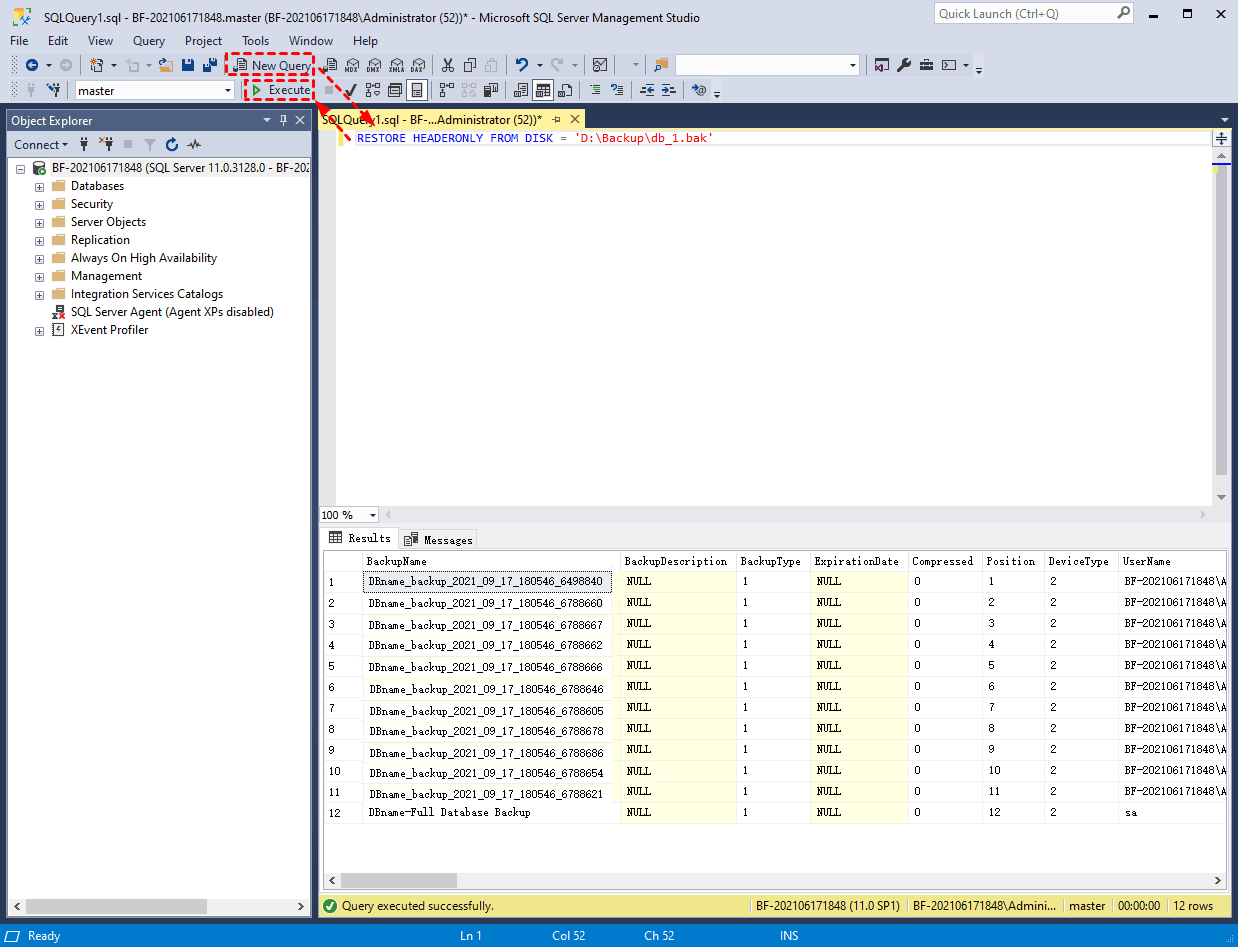Click the Cut scissors icon
Viewport: 1238px width, 947px height.
(x=447, y=65)
